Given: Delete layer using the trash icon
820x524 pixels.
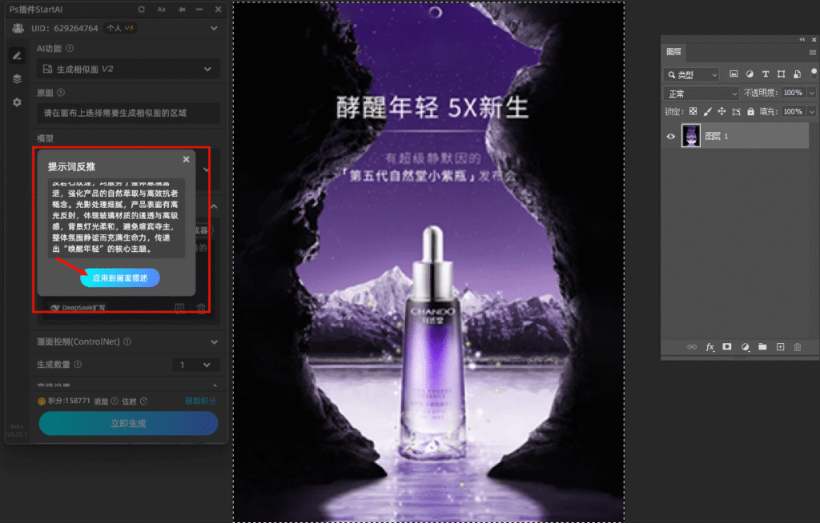Looking at the screenshot, I should click(798, 347).
